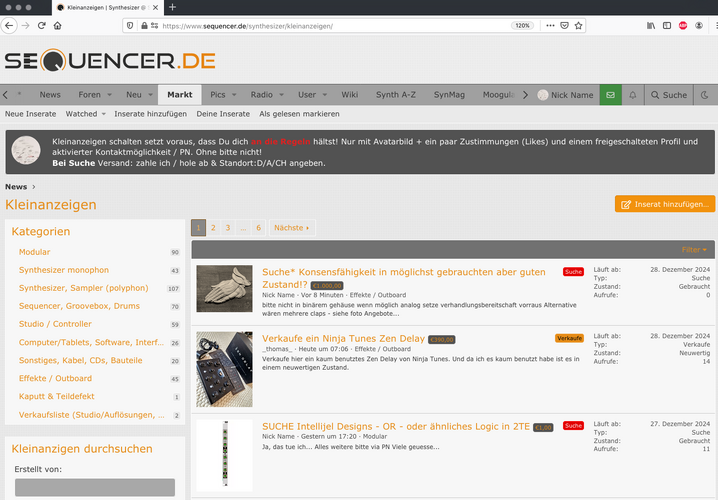Save page to Pocket

coord(565,26)
